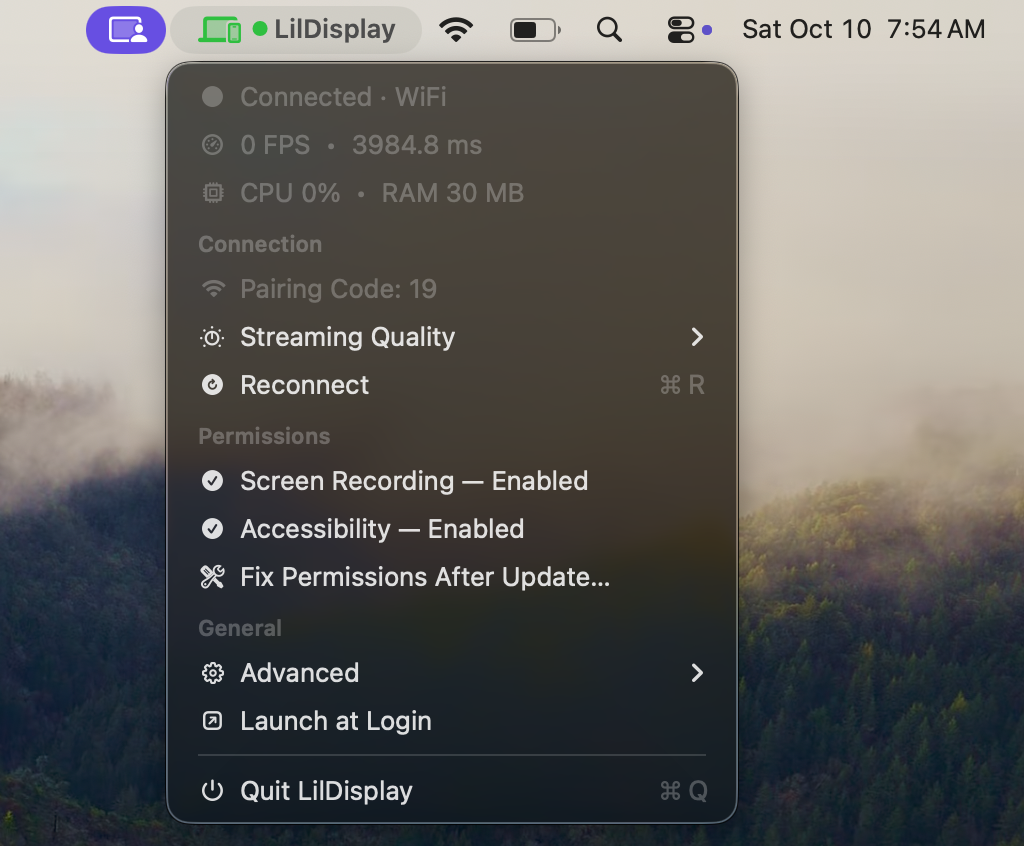Click checkmark icon beside Accessibility
Screen dimensions: 1024x846
pyautogui.click(x=212, y=529)
